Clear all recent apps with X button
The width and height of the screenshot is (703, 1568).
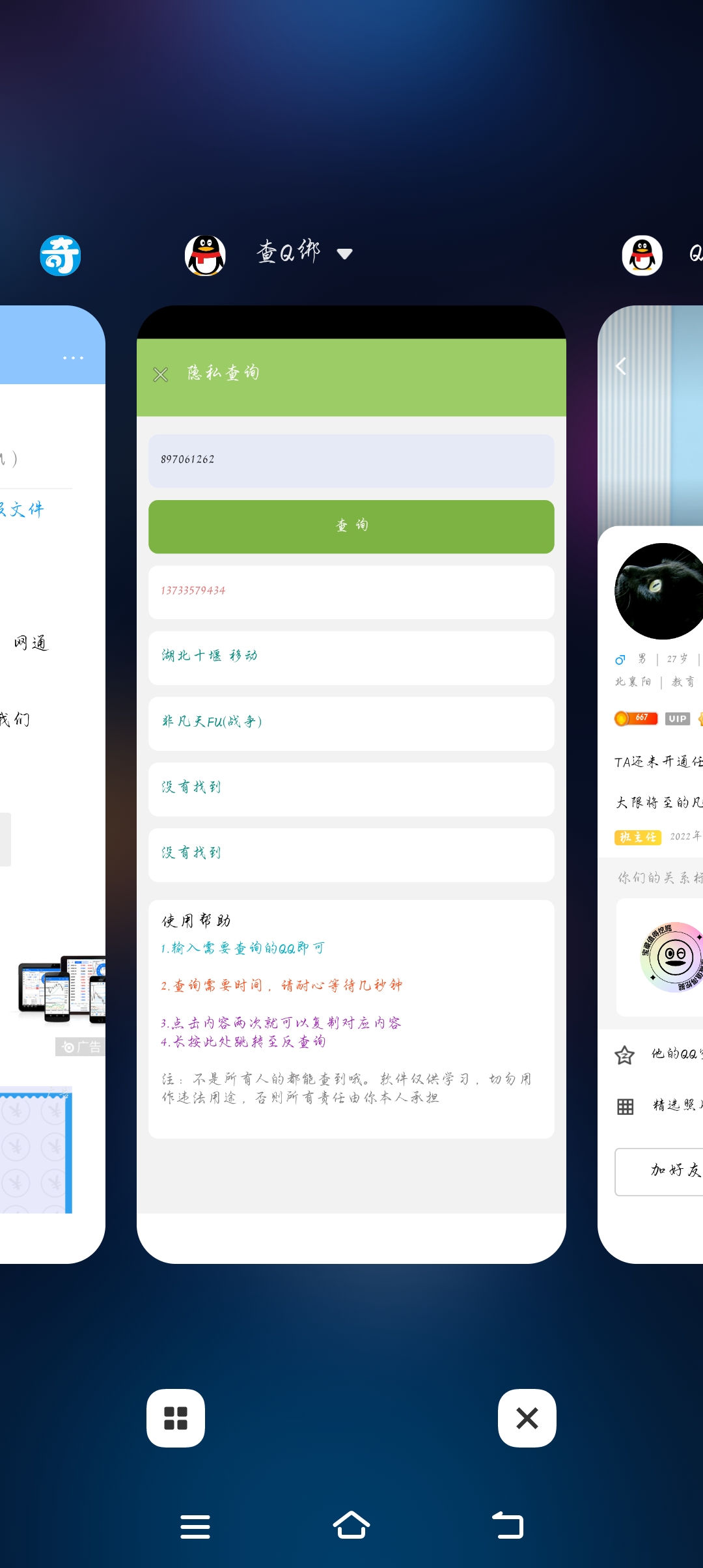click(x=527, y=1418)
